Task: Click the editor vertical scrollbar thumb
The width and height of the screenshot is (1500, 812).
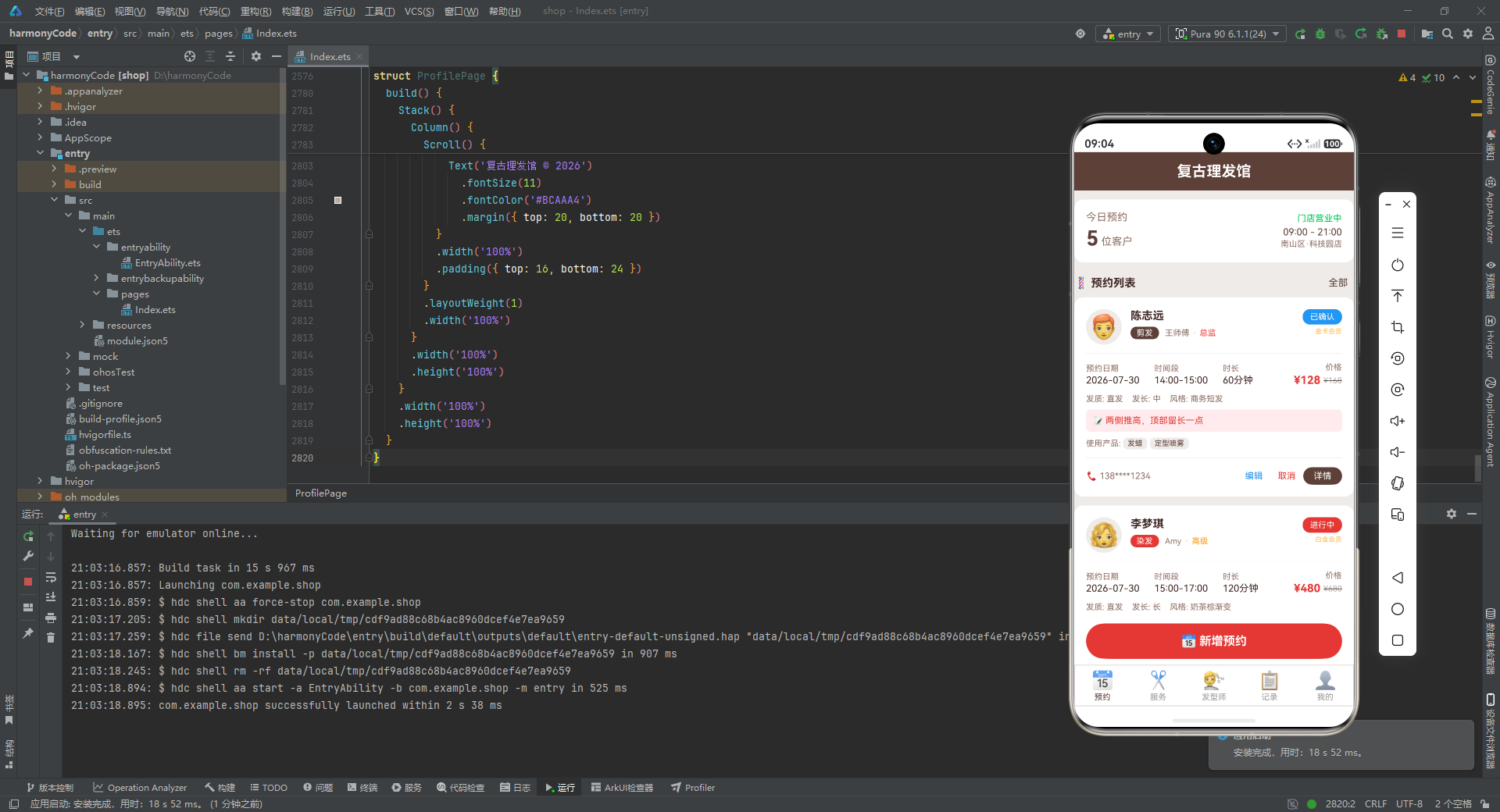Action: (x=1477, y=468)
